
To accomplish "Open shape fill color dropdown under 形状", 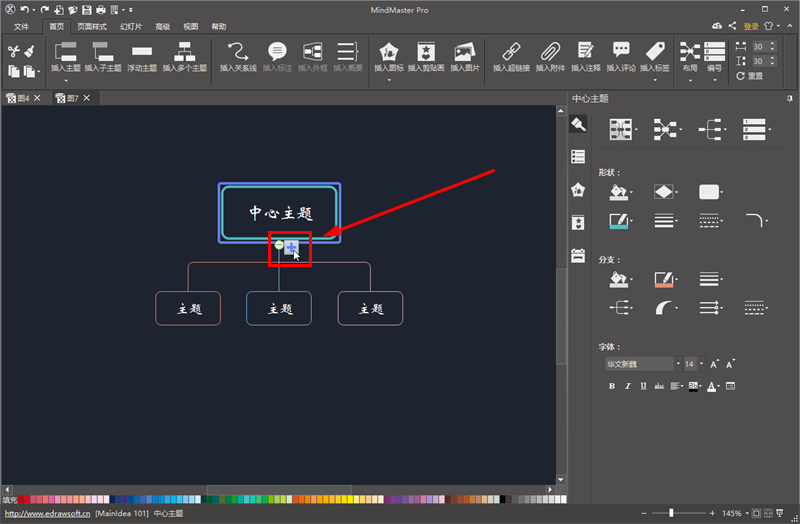I will pyautogui.click(x=620, y=192).
